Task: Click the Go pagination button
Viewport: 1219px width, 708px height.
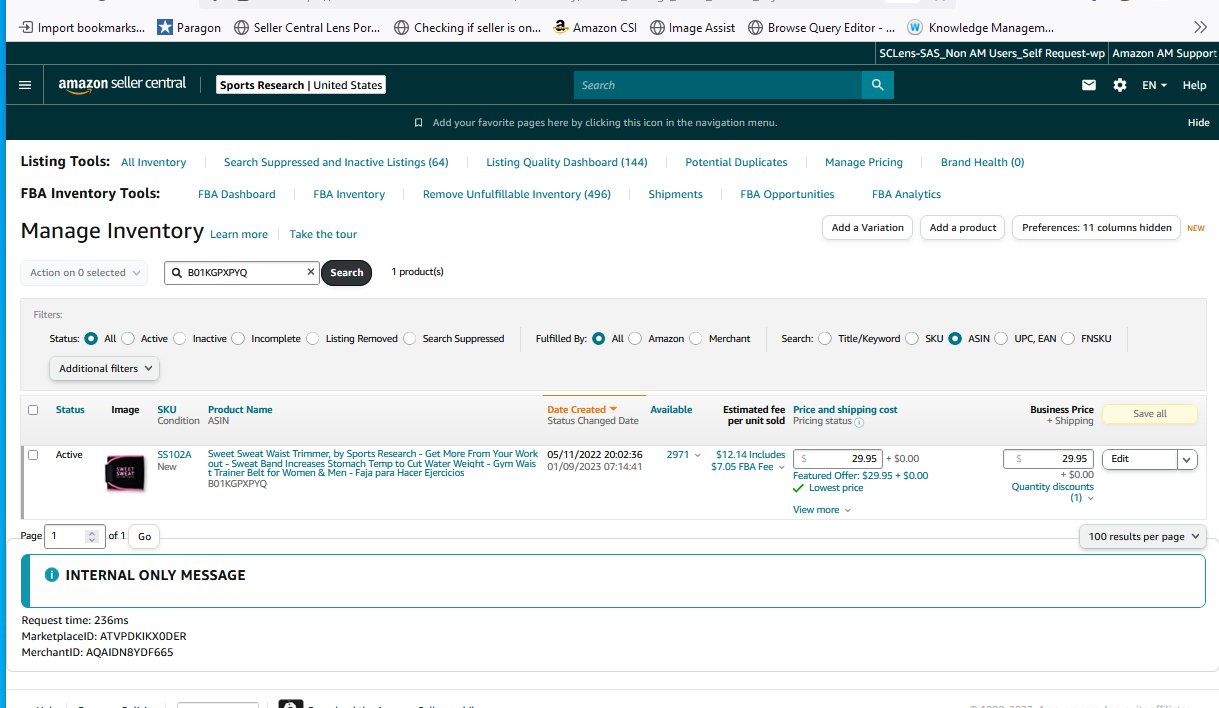Action: (144, 537)
